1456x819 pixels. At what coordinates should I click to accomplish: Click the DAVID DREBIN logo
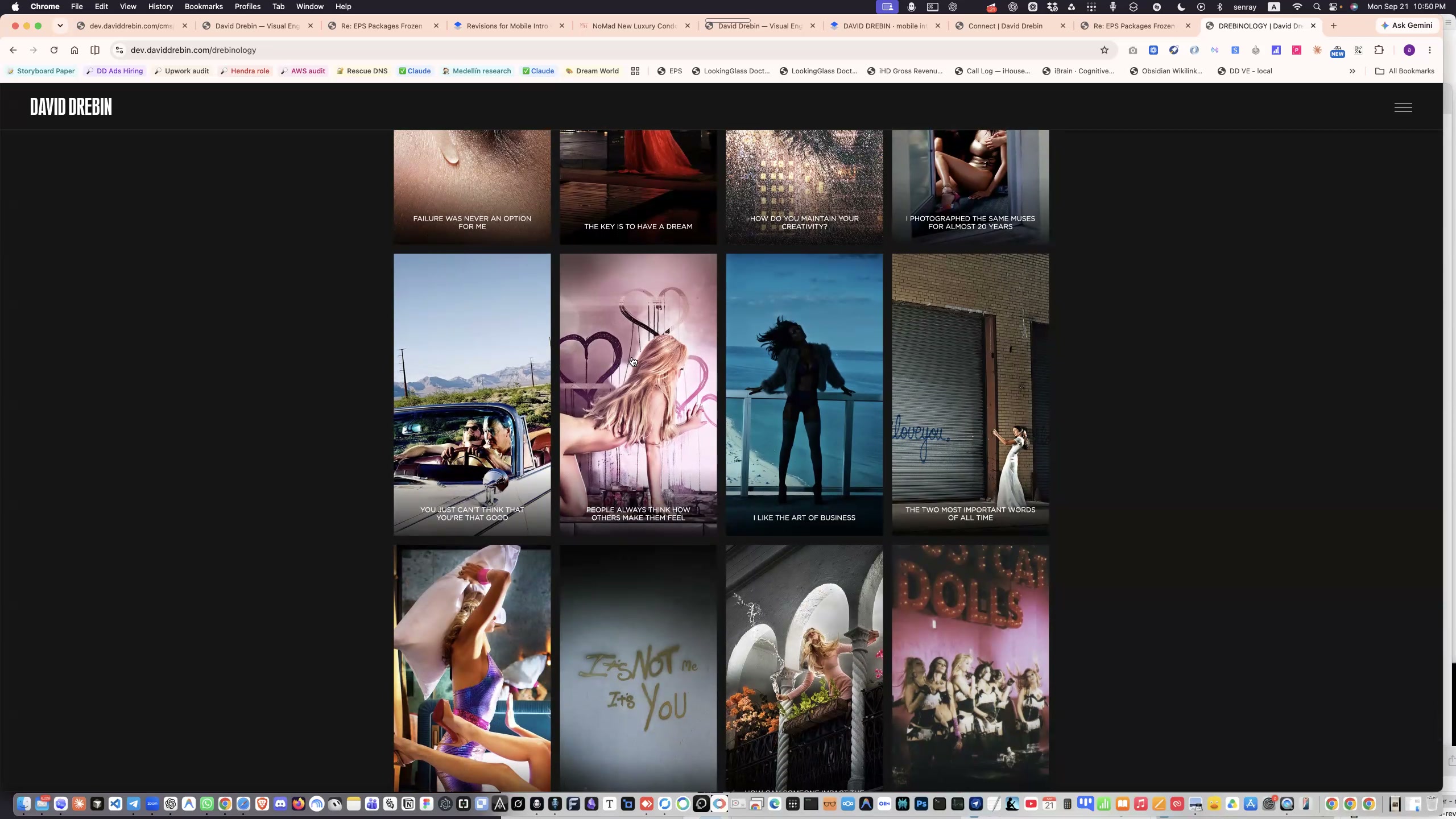point(71,107)
